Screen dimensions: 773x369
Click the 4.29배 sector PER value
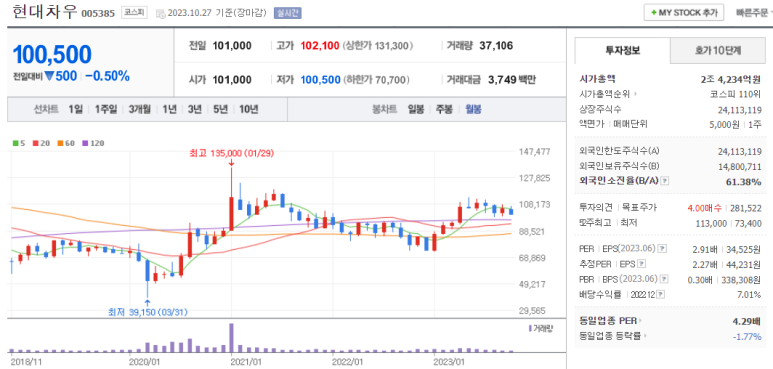[x=747, y=322]
